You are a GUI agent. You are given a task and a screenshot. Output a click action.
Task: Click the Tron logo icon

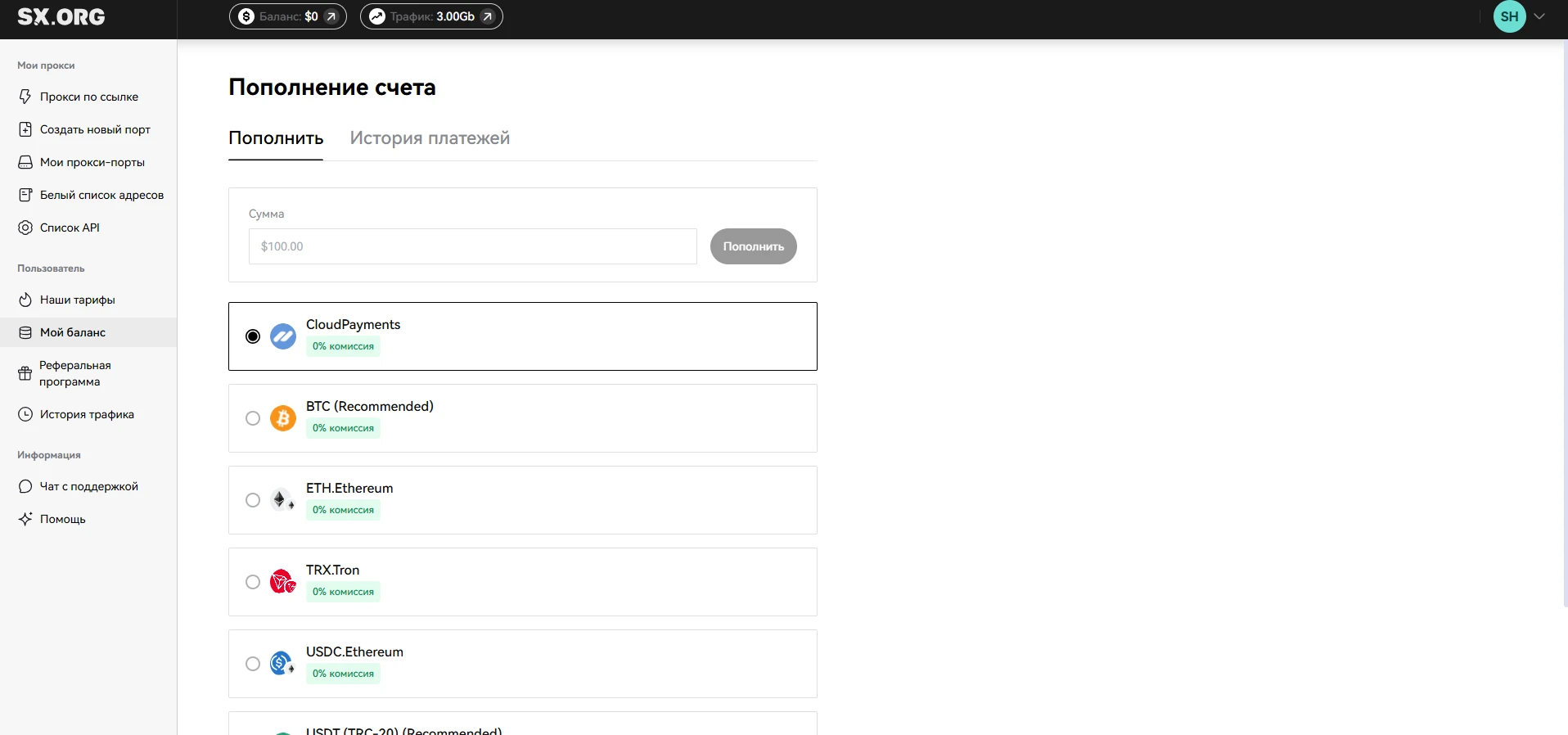coord(283,582)
